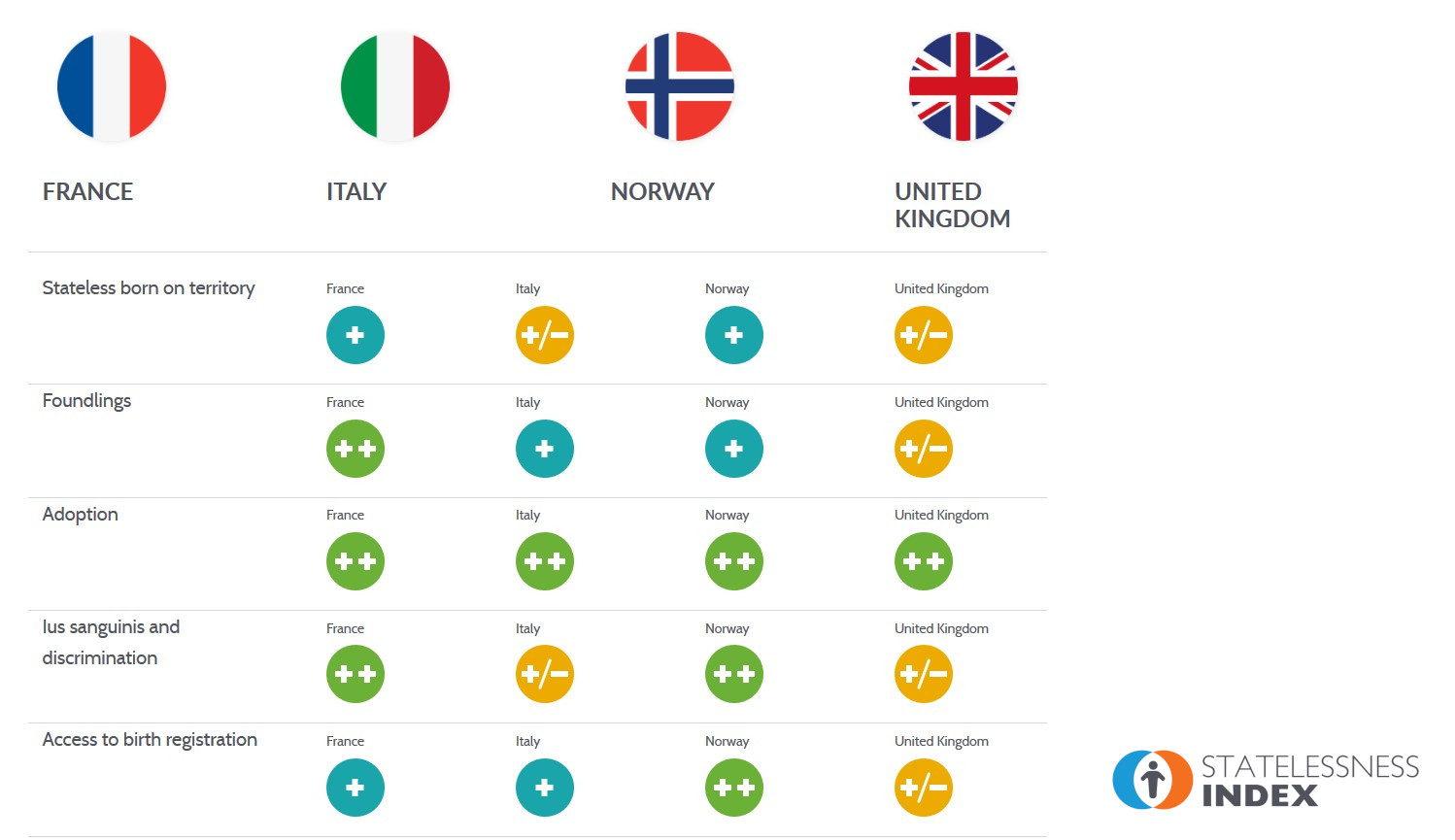Click France's Stateless born on territory rating
This screenshot has width=1455, height=840.
(x=355, y=335)
